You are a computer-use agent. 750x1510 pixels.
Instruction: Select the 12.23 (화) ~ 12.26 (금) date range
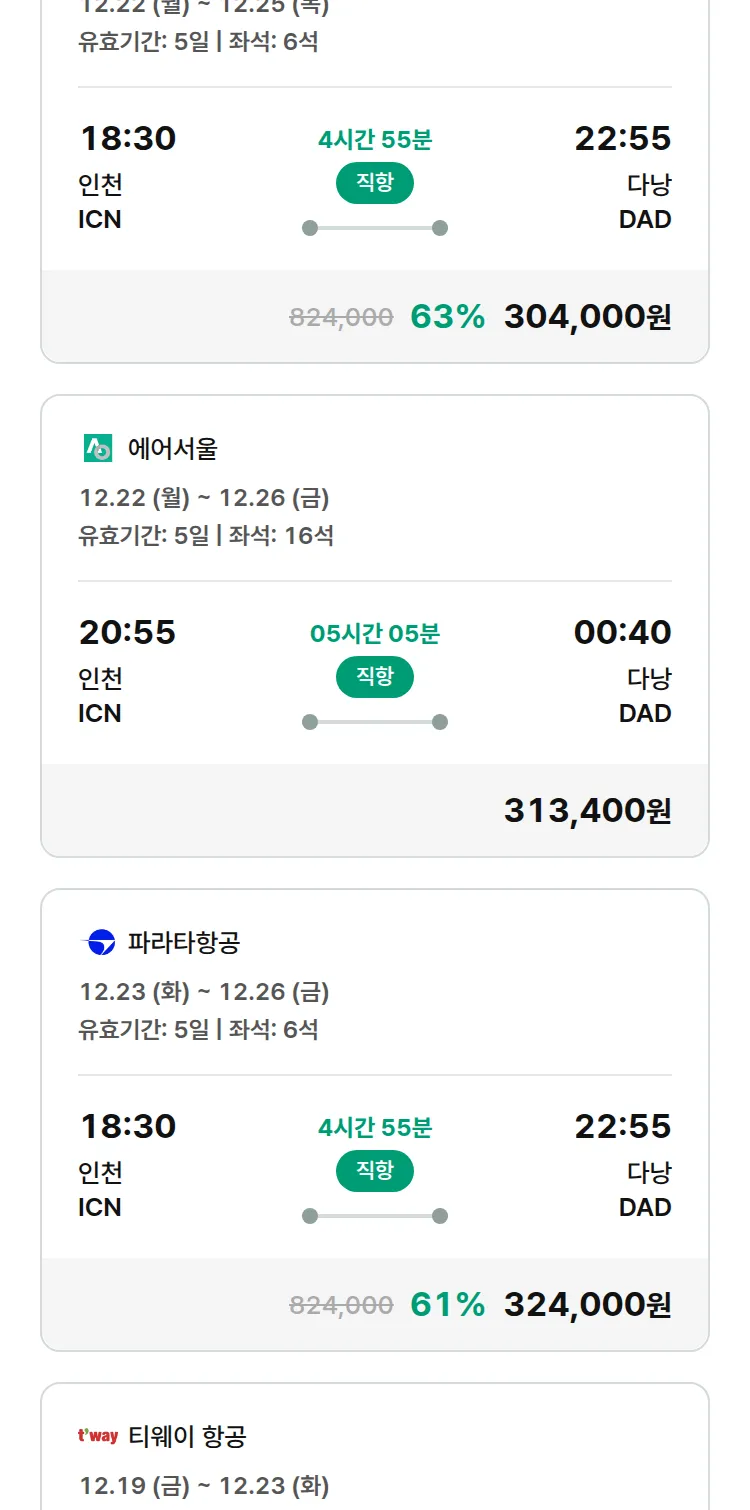pyautogui.click(x=204, y=992)
